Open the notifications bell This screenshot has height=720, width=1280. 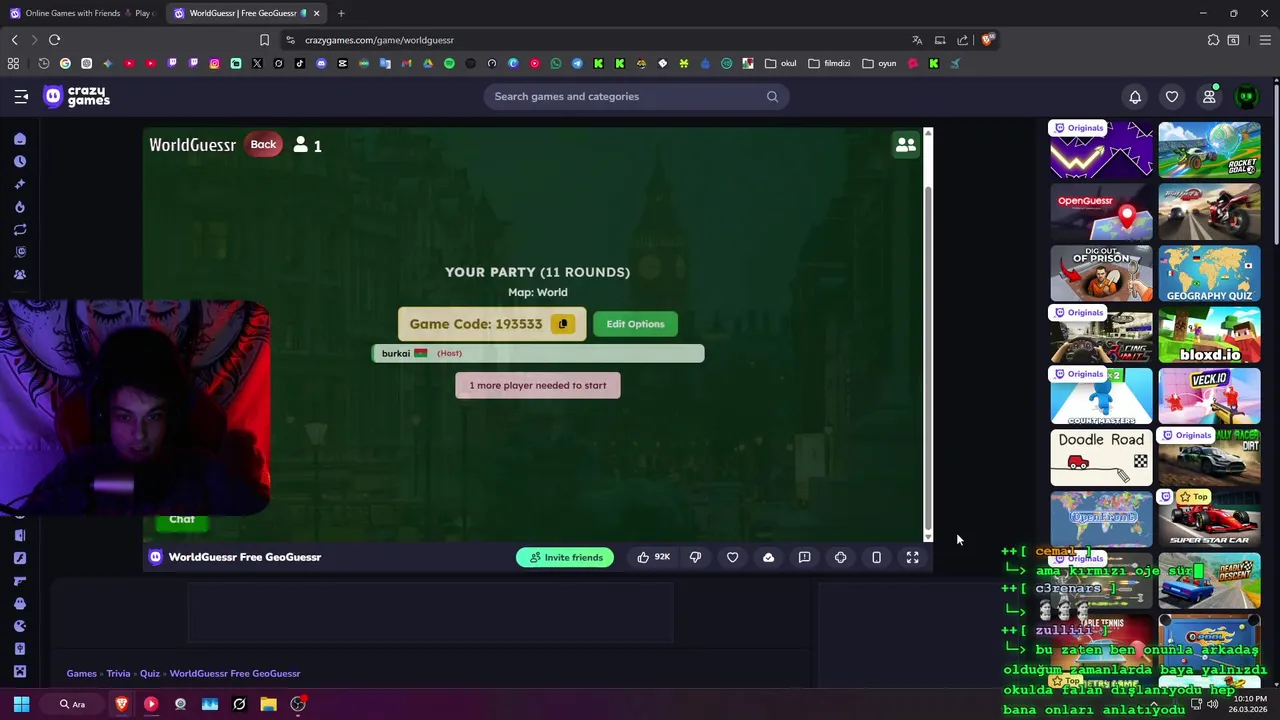tap(1135, 97)
